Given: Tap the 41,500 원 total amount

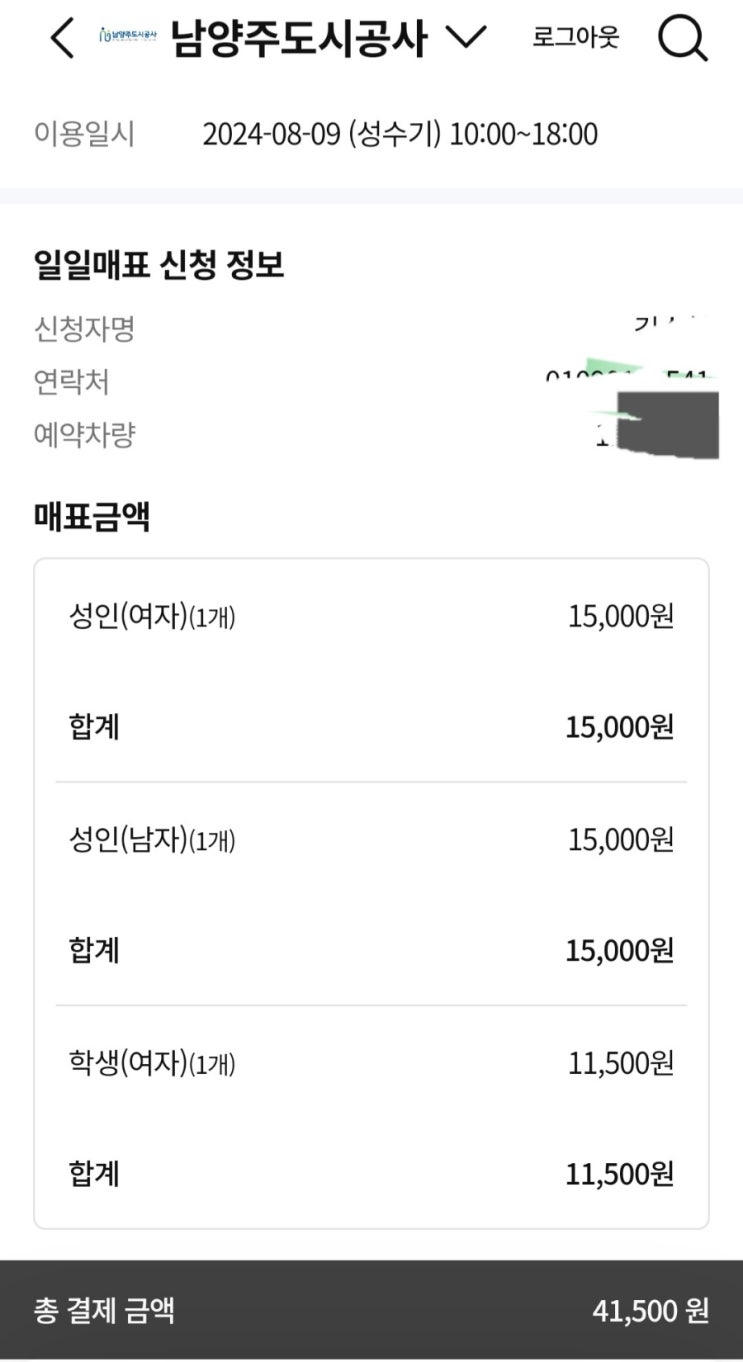Looking at the screenshot, I should [650, 1311].
